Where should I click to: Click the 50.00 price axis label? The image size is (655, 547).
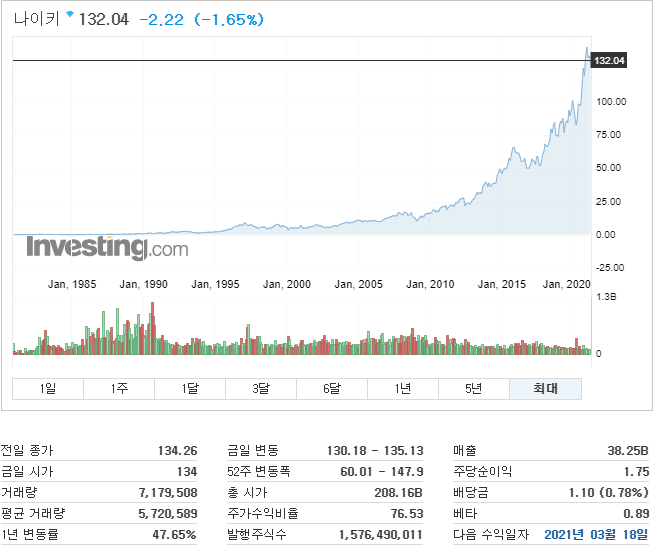click(609, 168)
